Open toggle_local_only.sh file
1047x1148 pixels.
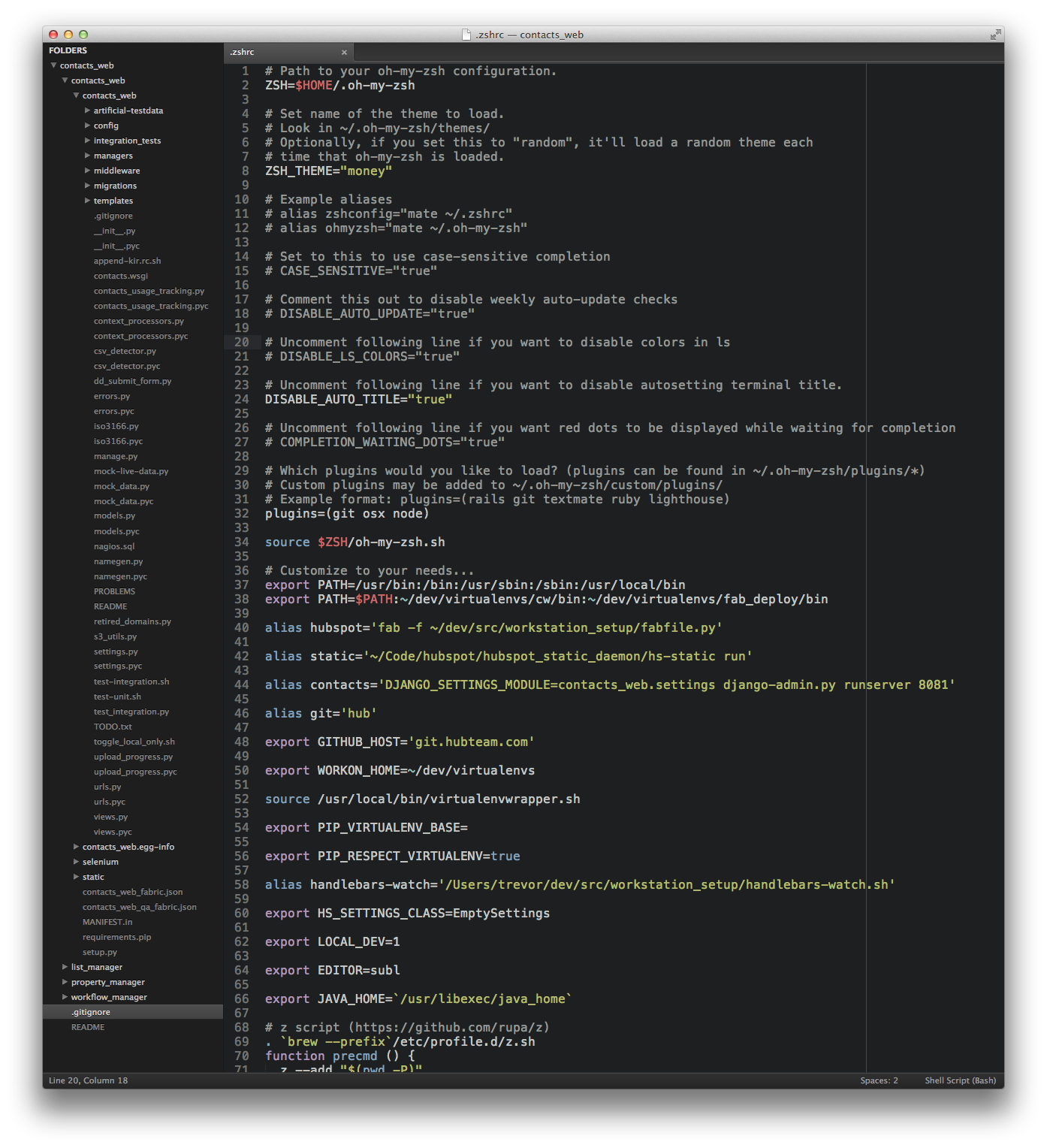click(x=134, y=742)
